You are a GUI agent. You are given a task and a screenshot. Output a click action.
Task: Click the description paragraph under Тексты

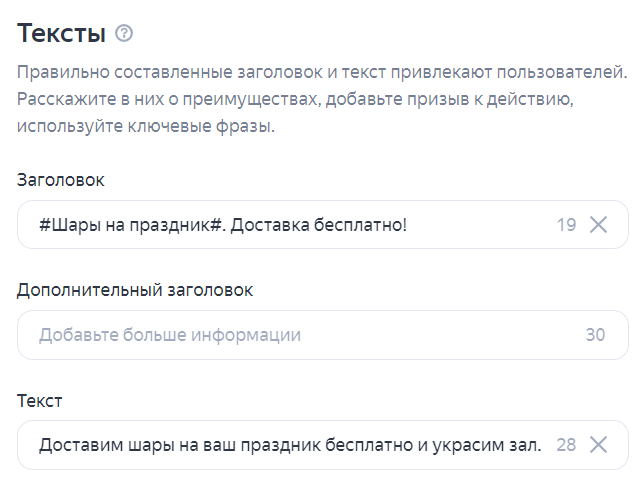pos(322,99)
